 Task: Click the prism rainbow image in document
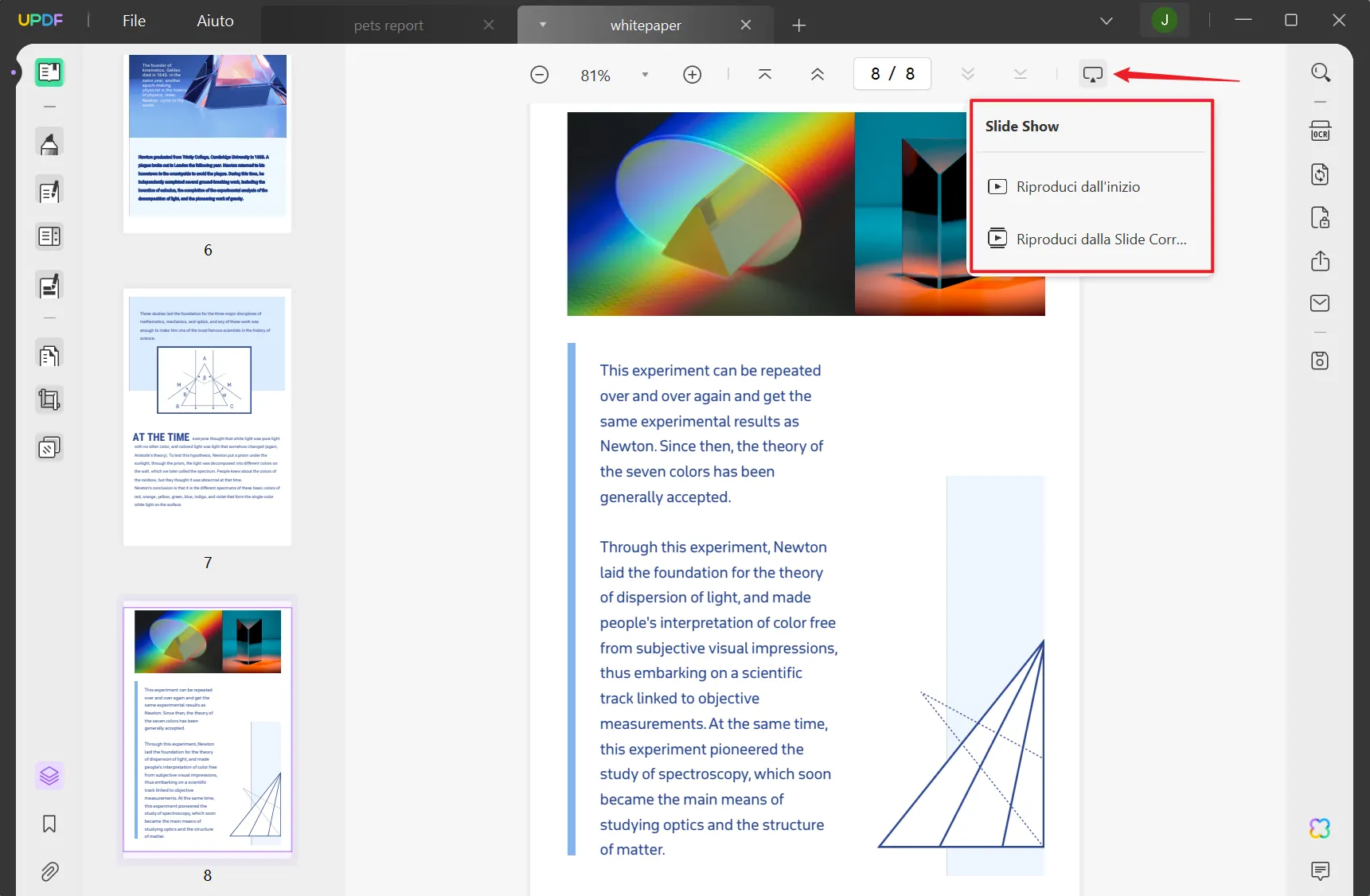click(710, 213)
